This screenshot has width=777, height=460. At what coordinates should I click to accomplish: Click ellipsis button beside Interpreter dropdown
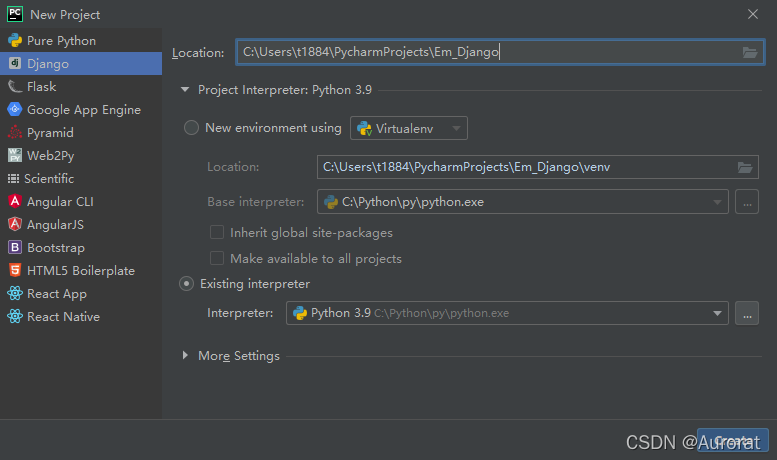747,313
